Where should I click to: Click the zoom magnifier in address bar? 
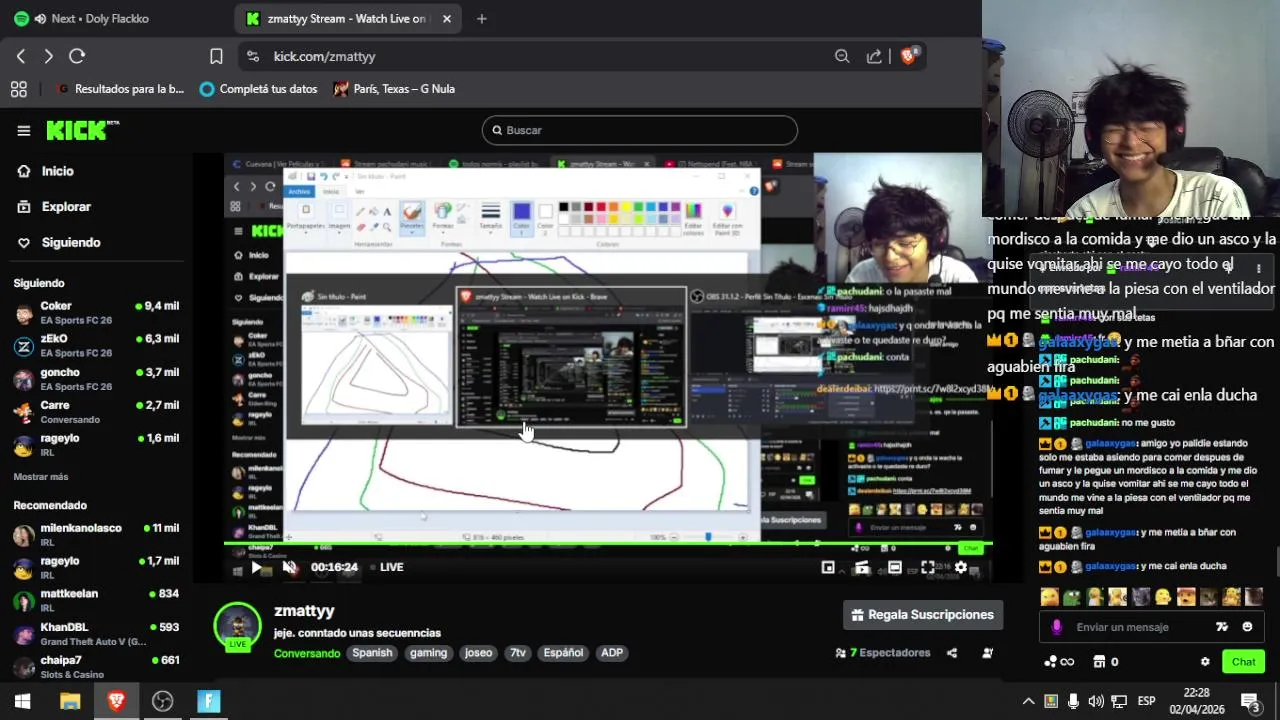click(x=842, y=57)
